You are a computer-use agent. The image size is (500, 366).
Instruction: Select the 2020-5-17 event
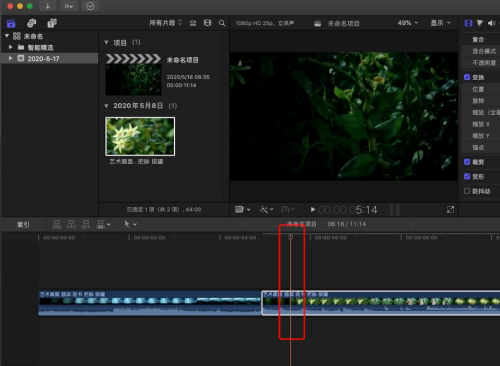point(50,59)
